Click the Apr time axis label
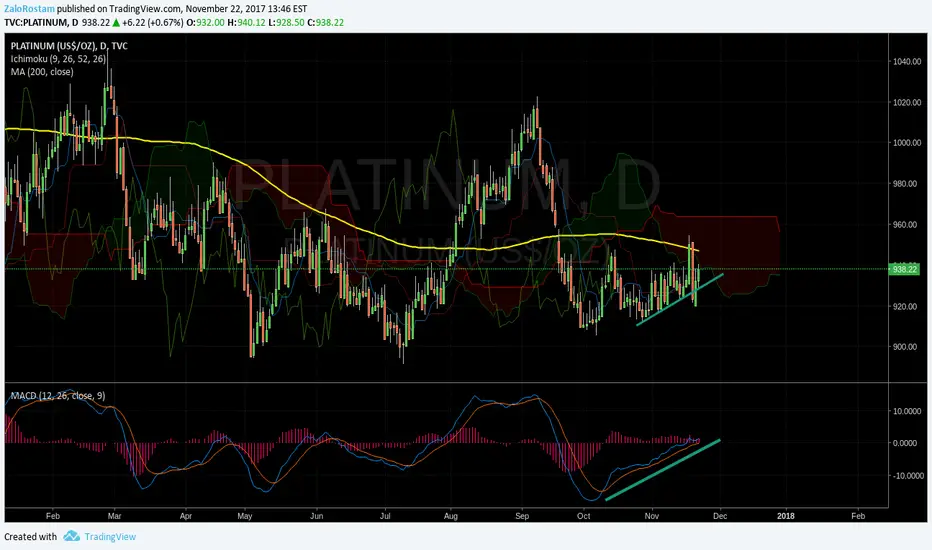 [x=186, y=516]
